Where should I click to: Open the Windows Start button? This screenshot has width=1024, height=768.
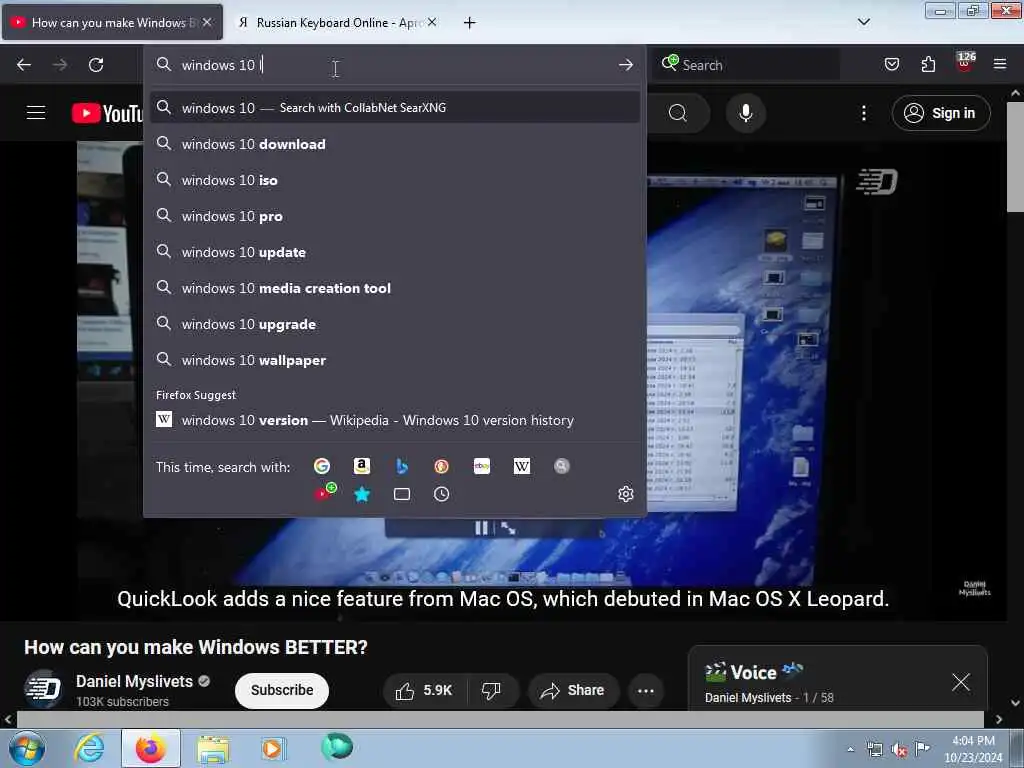coord(27,748)
